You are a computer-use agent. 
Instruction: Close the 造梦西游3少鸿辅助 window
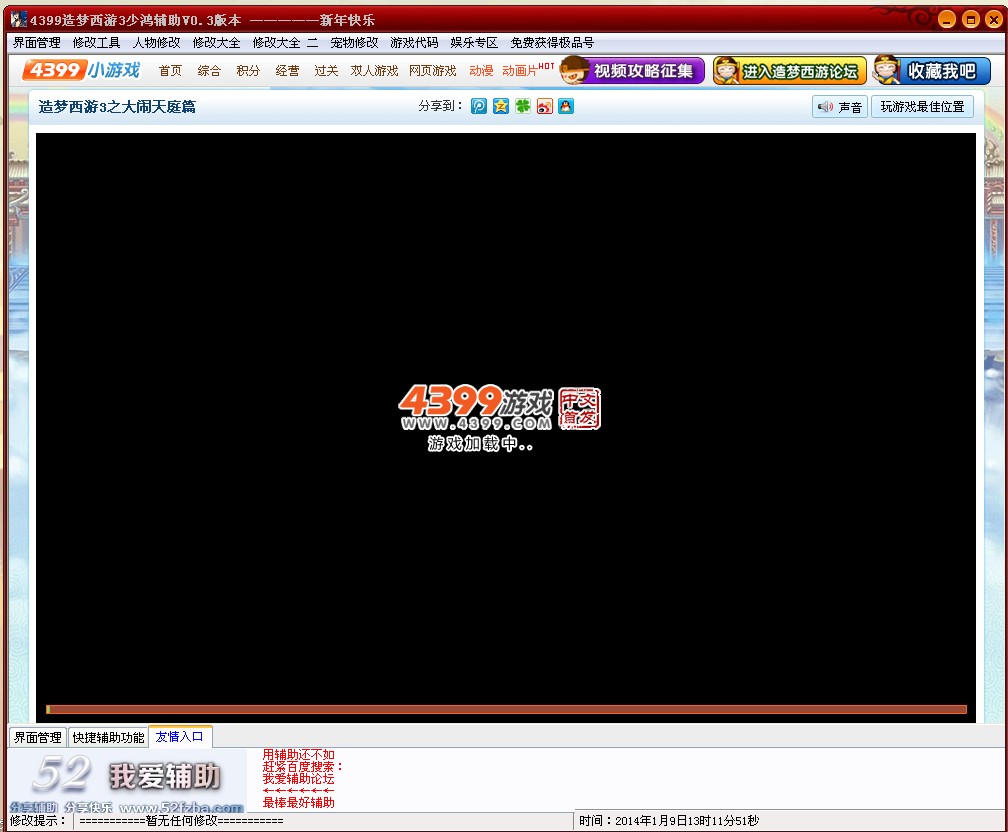click(x=994, y=20)
